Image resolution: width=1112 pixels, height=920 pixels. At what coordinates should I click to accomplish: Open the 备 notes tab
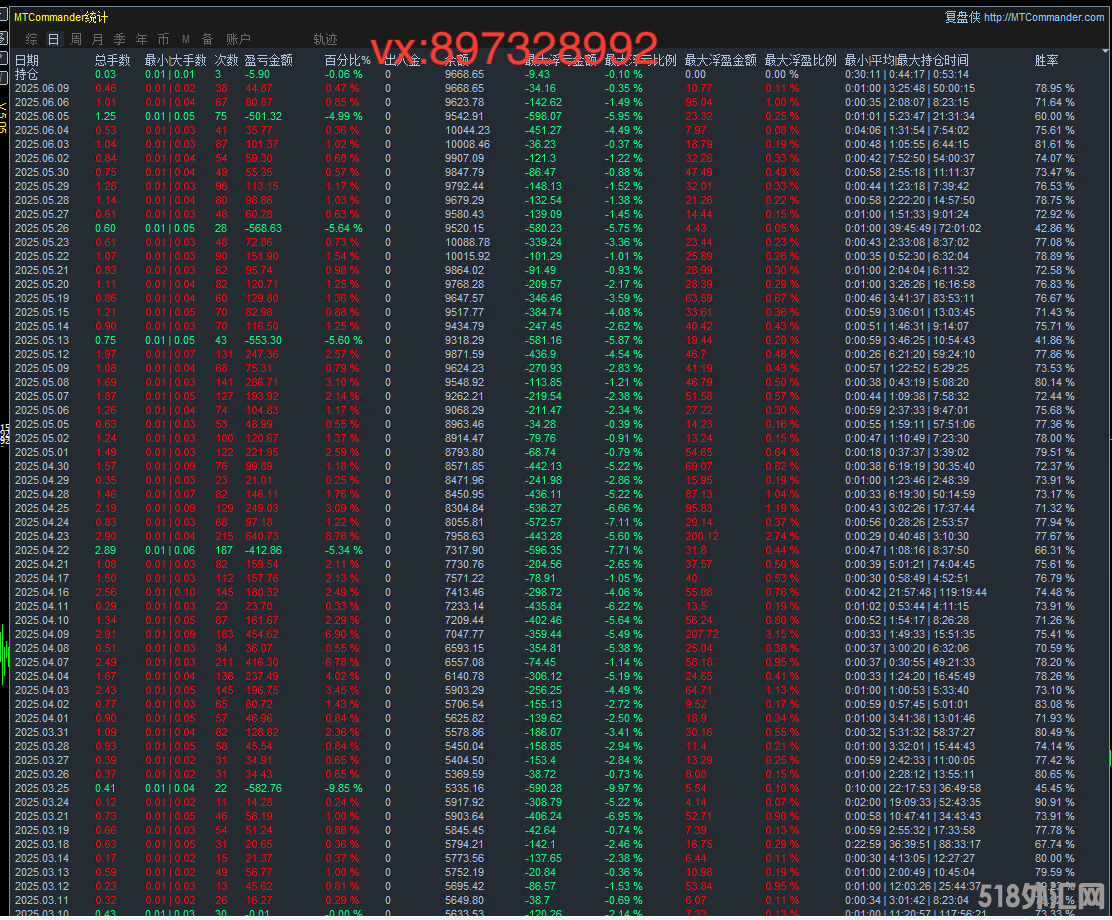point(207,39)
